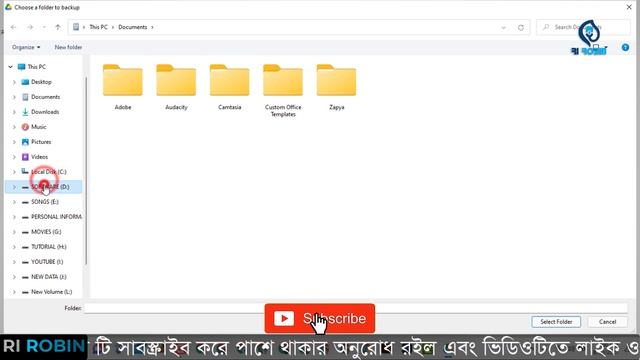This screenshot has width=640, height=360.
Task: Create a New folder
Action: coord(69,47)
